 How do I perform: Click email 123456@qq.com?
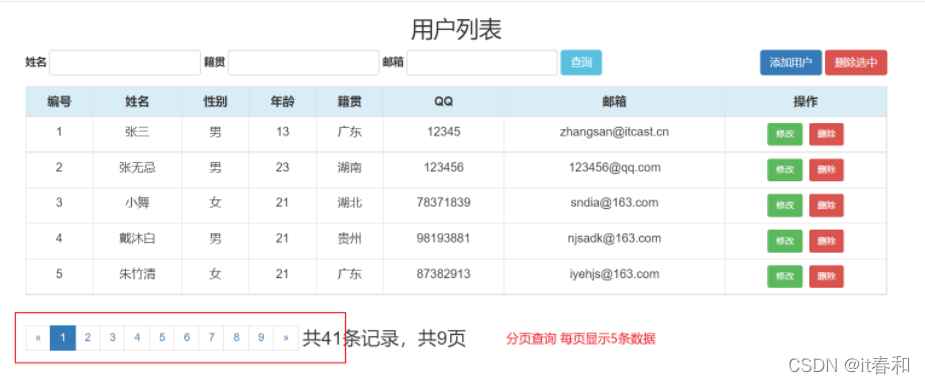click(614, 168)
